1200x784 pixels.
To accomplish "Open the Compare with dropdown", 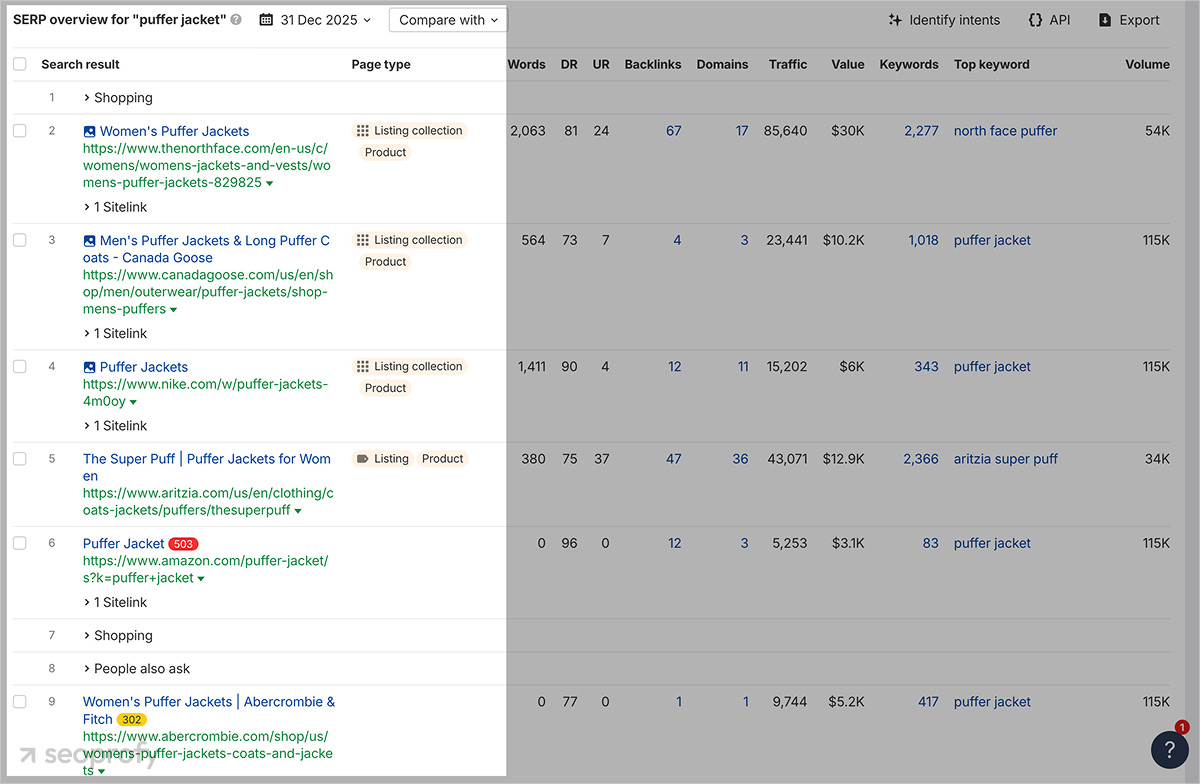I will point(447,19).
